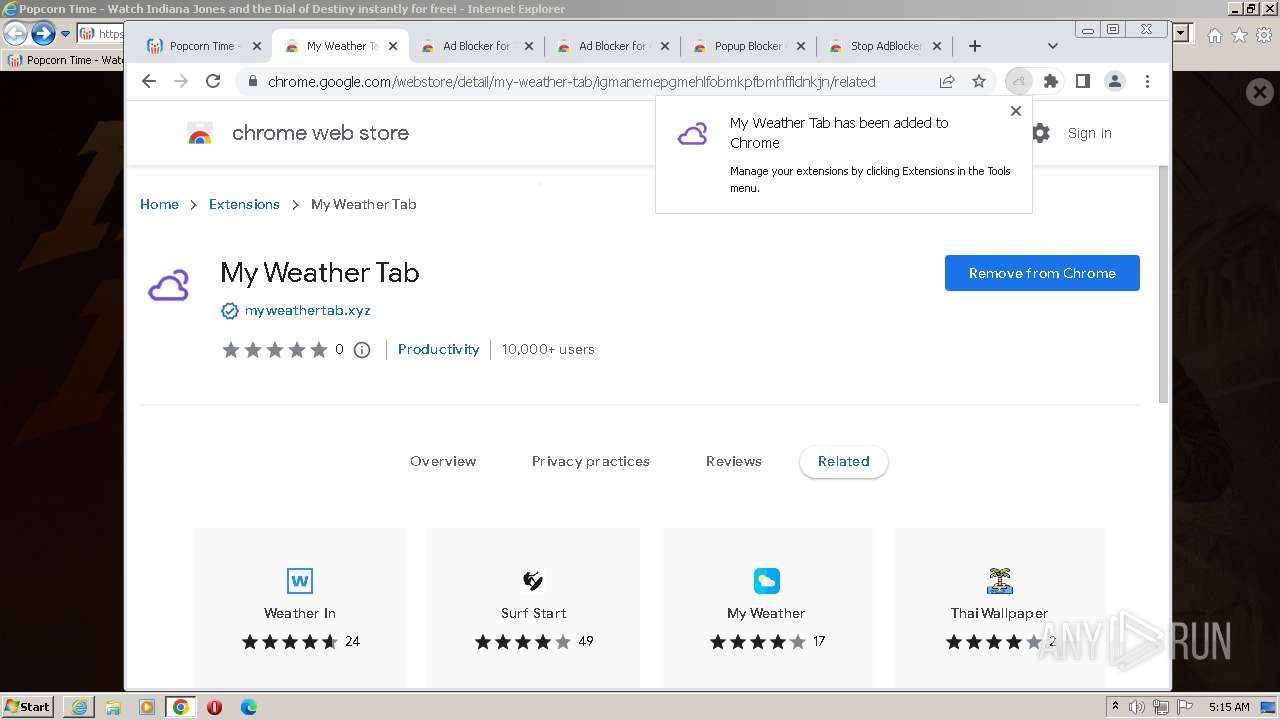Screen dimensions: 1280x720
Task: Open Internet Explorer tools gear
Action: (1264, 35)
